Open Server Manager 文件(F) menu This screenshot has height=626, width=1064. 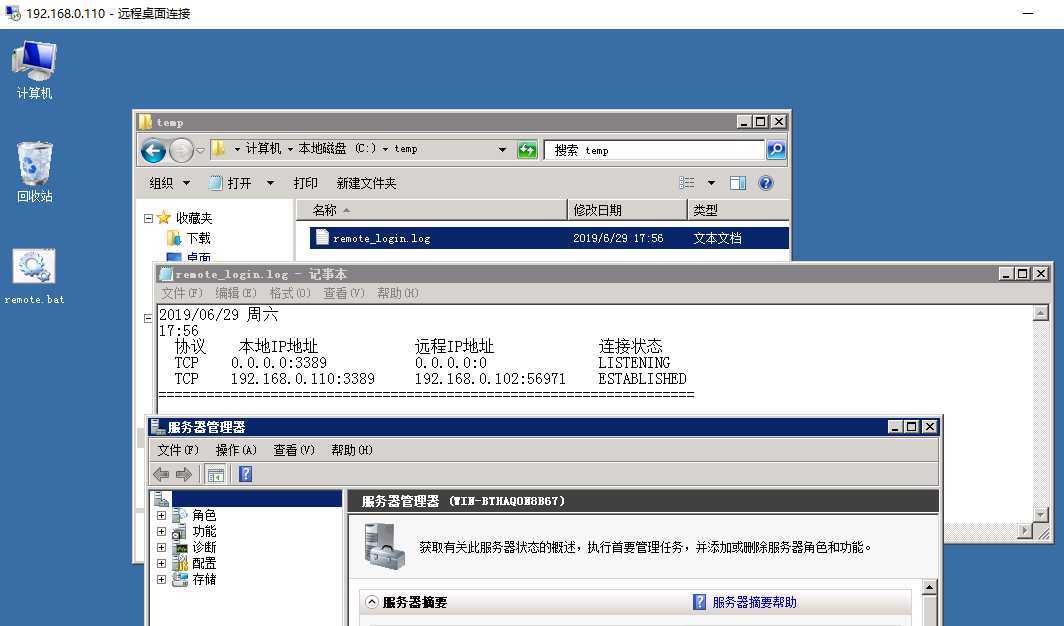[x=178, y=450]
